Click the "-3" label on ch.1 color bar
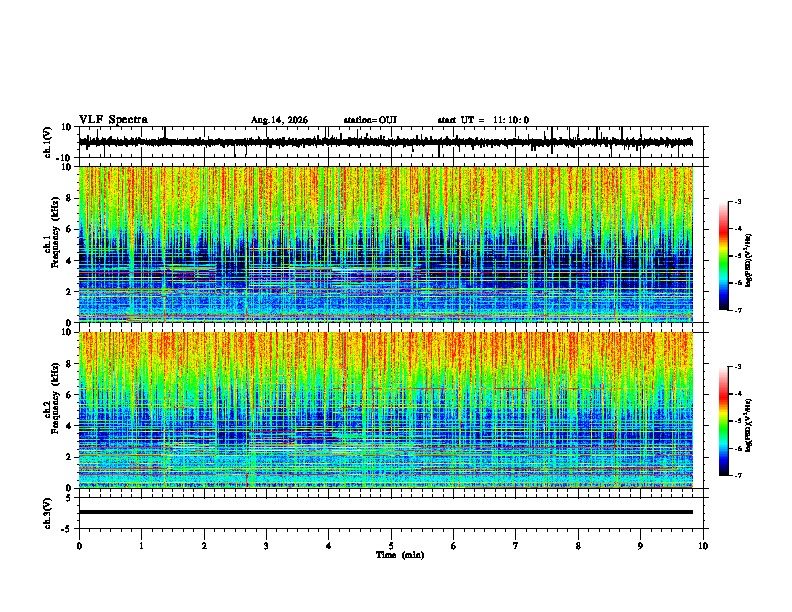This screenshot has width=792, height=612. 737,201
